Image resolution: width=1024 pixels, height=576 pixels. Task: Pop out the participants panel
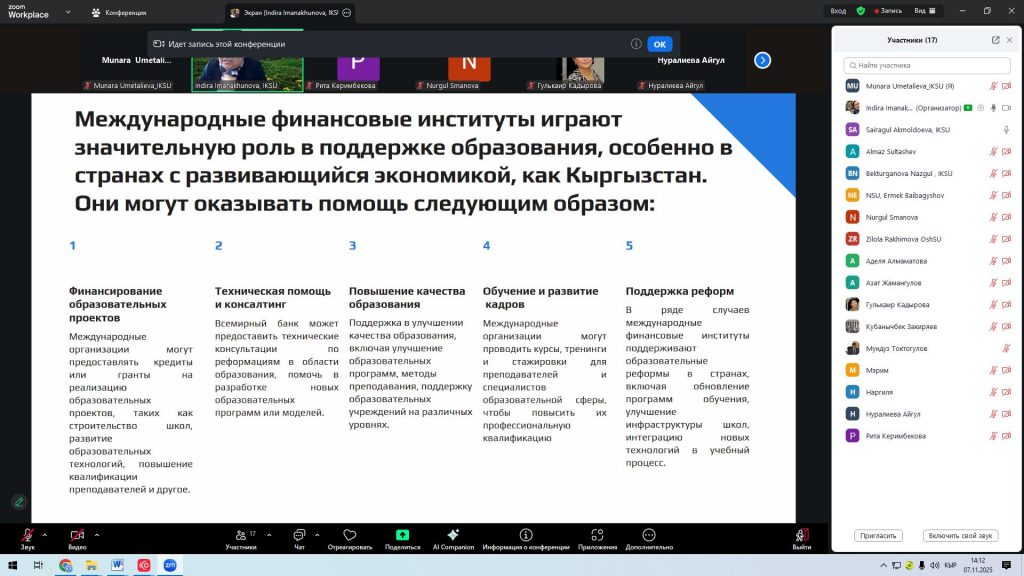point(995,40)
